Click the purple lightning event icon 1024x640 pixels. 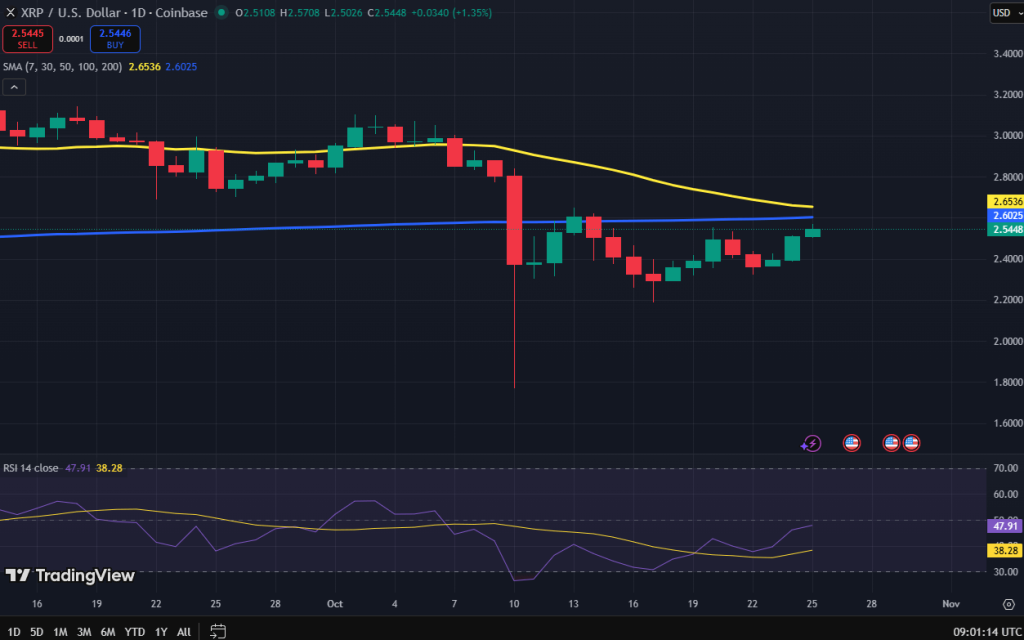811,443
